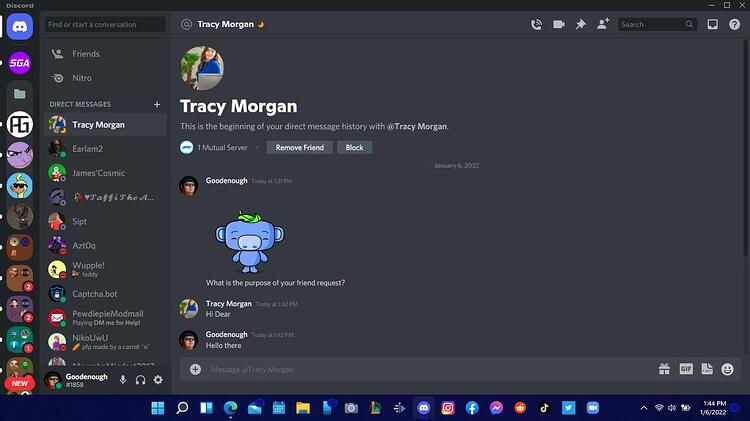Open user settings gear
This screenshot has width=750, height=421.
158,380
